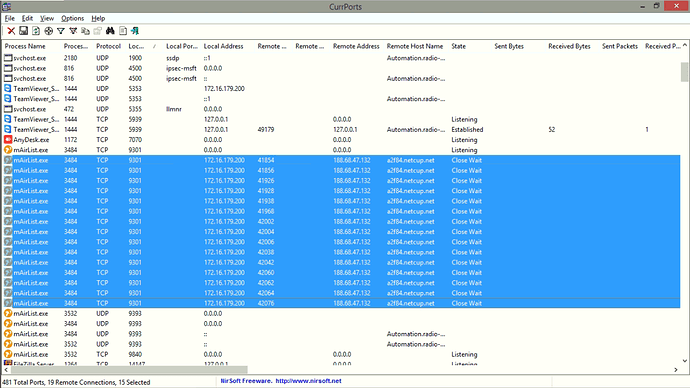Click received bytes value '52'

point(552,129)
